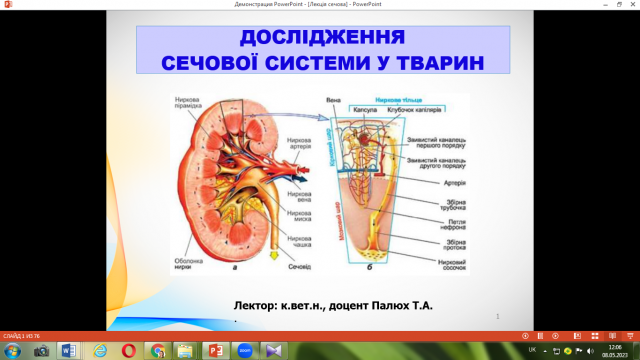The width and height of the screenshot is (640, 360).
Task: Click lecturer text 'Лектор: к.вет.н., доцент Палюх Т.А.'
Action: tap(333, 306)
